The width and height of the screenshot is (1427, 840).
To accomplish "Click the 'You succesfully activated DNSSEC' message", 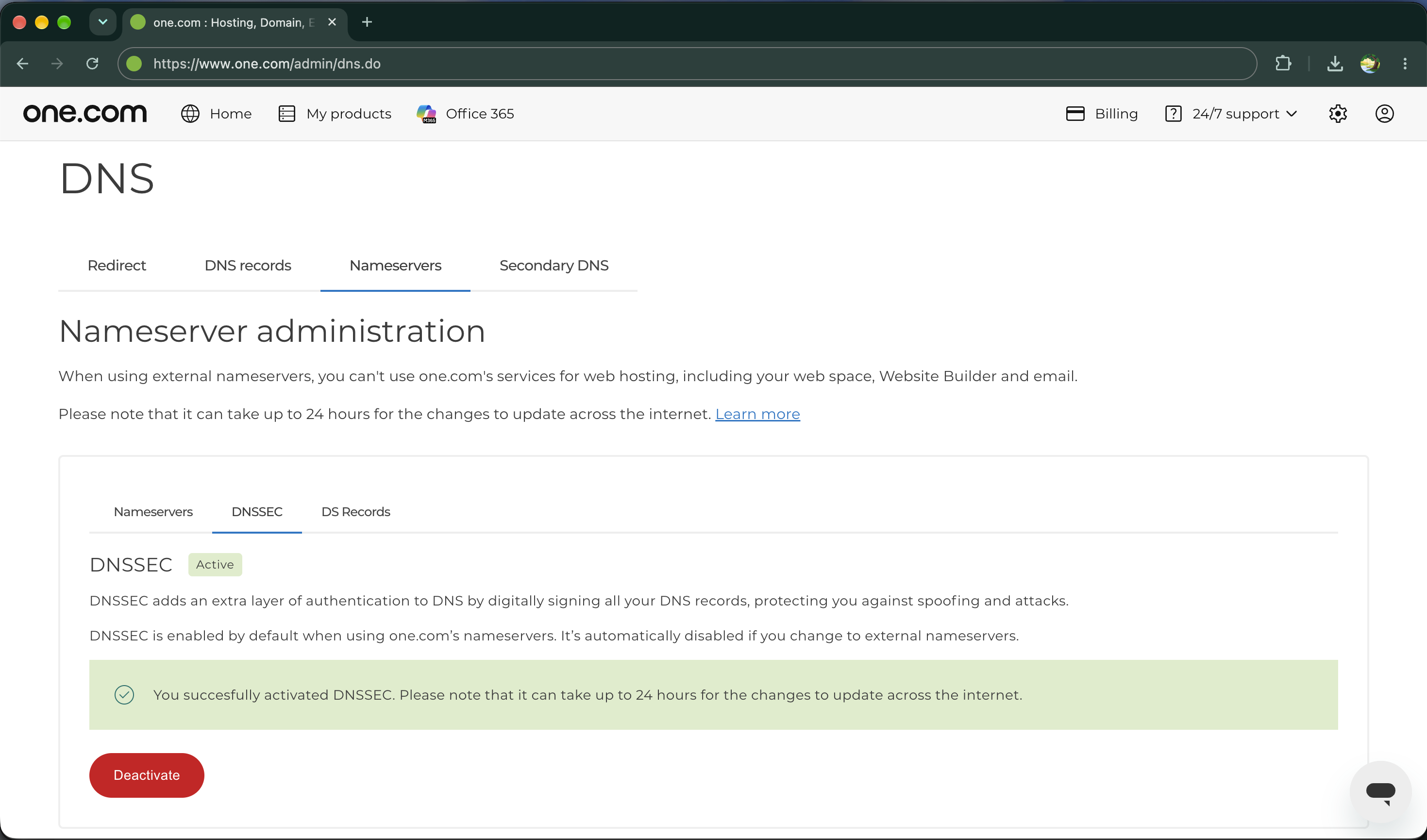I will click(588, 695).
